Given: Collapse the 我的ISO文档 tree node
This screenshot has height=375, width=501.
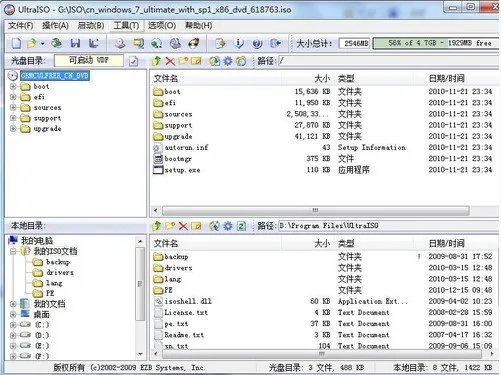Looking at the screenshot, I should [13, 251].
